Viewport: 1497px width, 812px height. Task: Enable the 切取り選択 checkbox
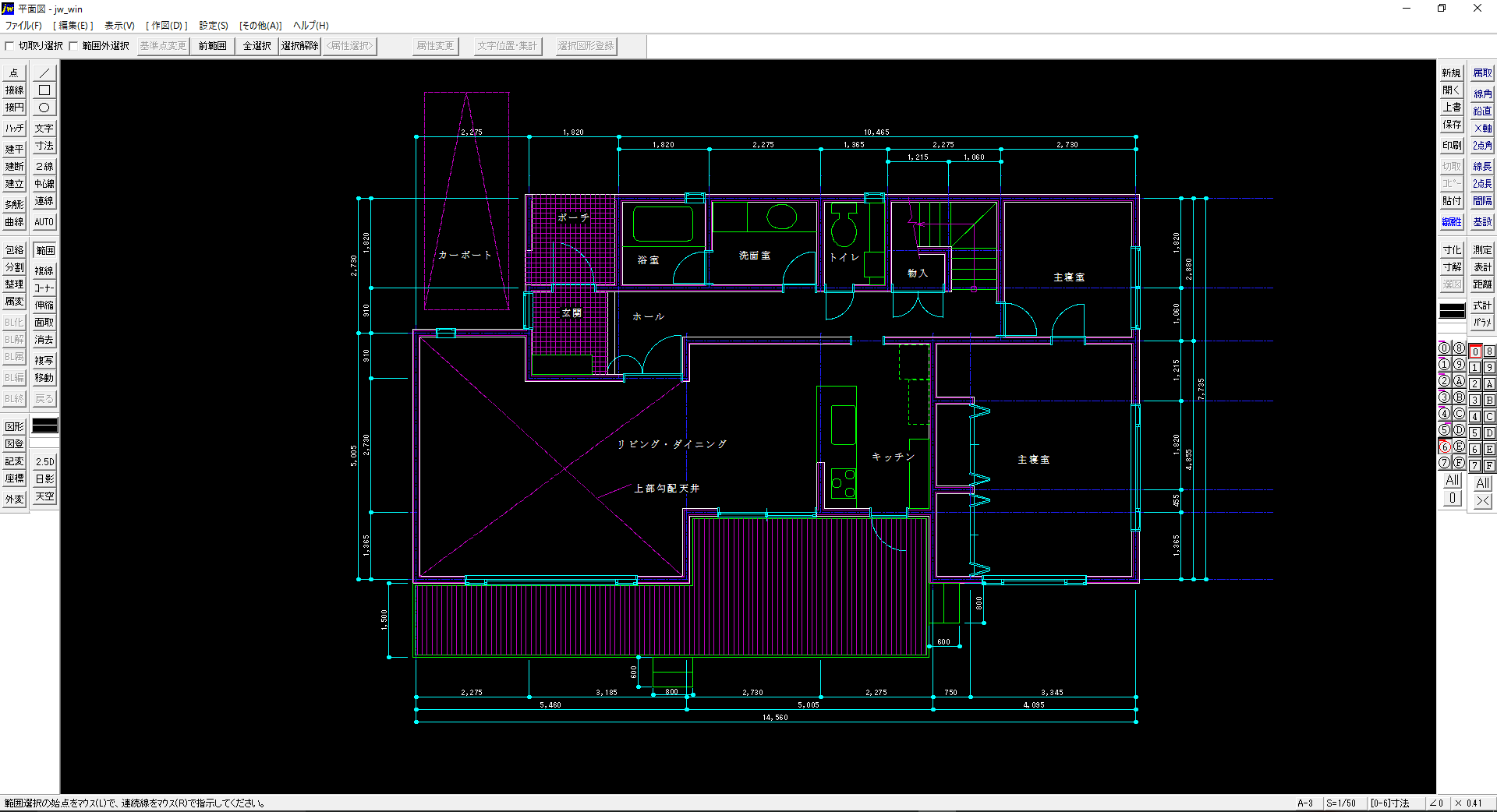[10, 46]
